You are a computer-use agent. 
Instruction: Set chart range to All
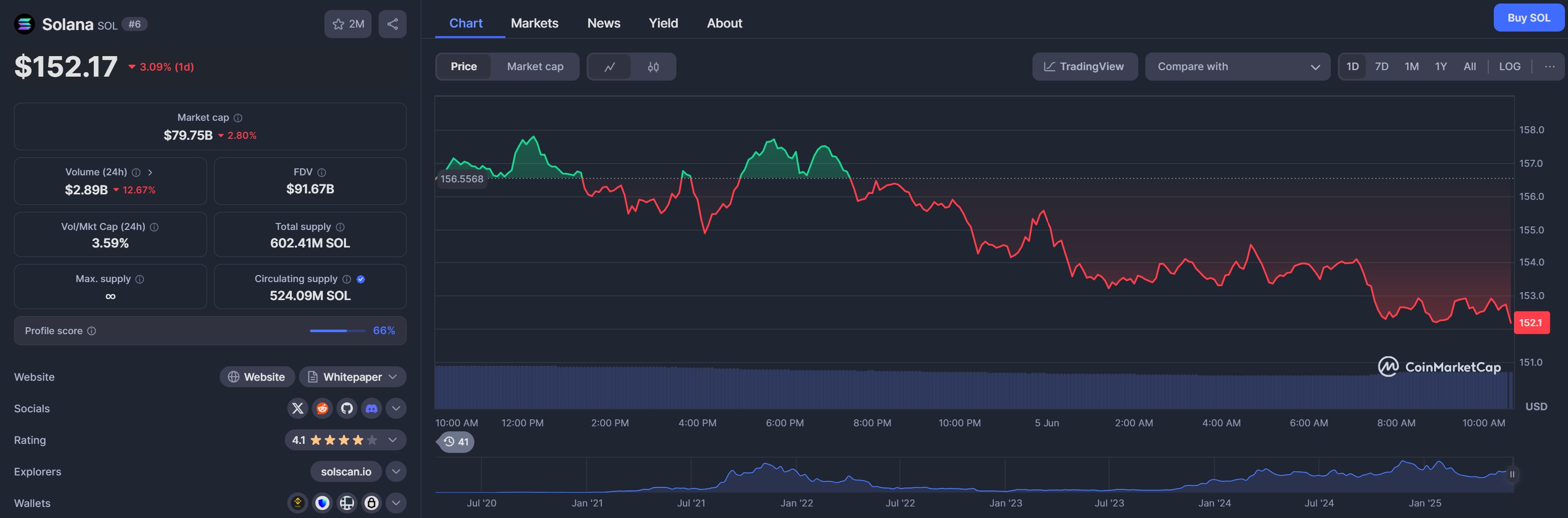(x=1470, y=67)
